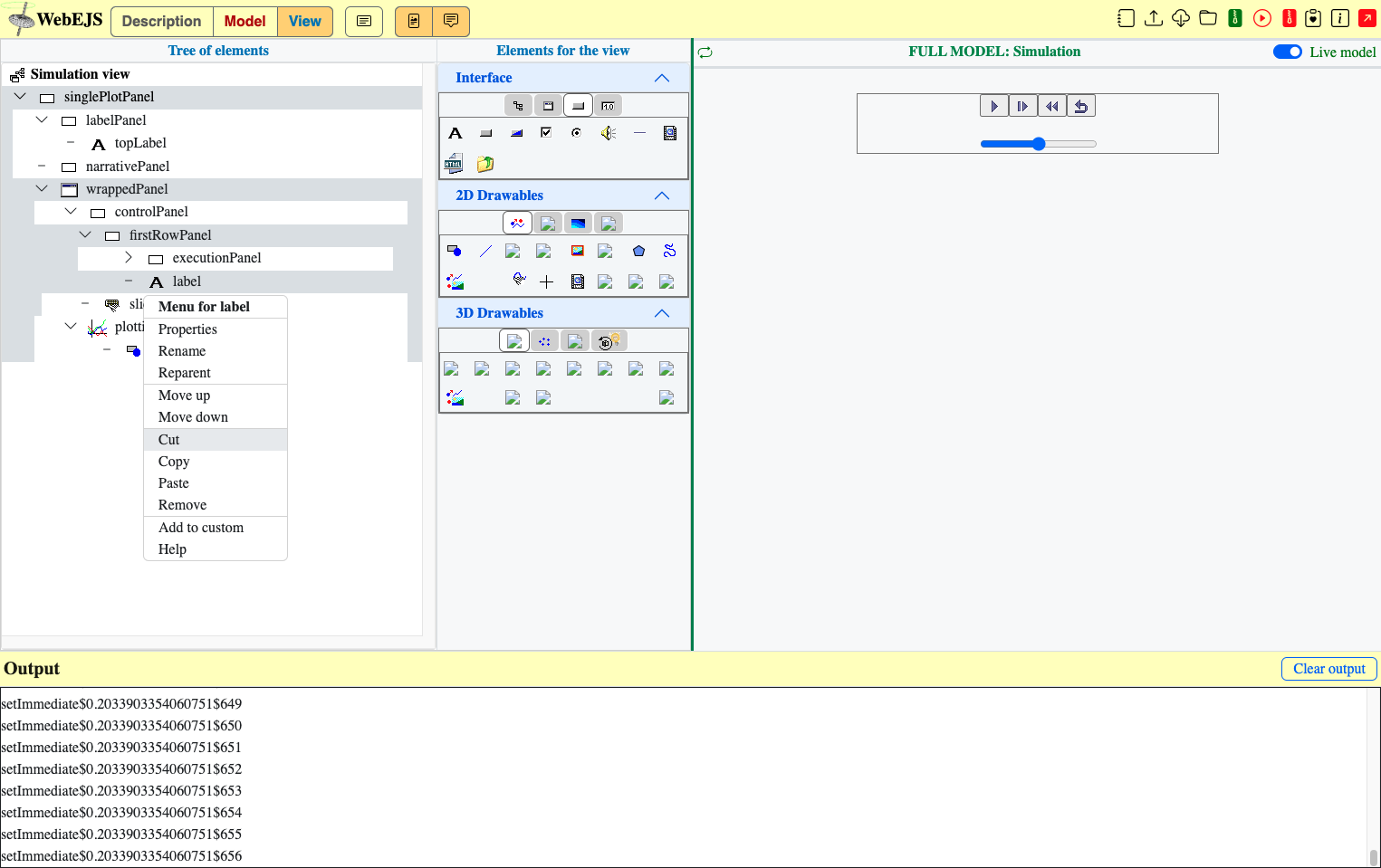Click the upload icon in top toolbar

[1153, 18]
